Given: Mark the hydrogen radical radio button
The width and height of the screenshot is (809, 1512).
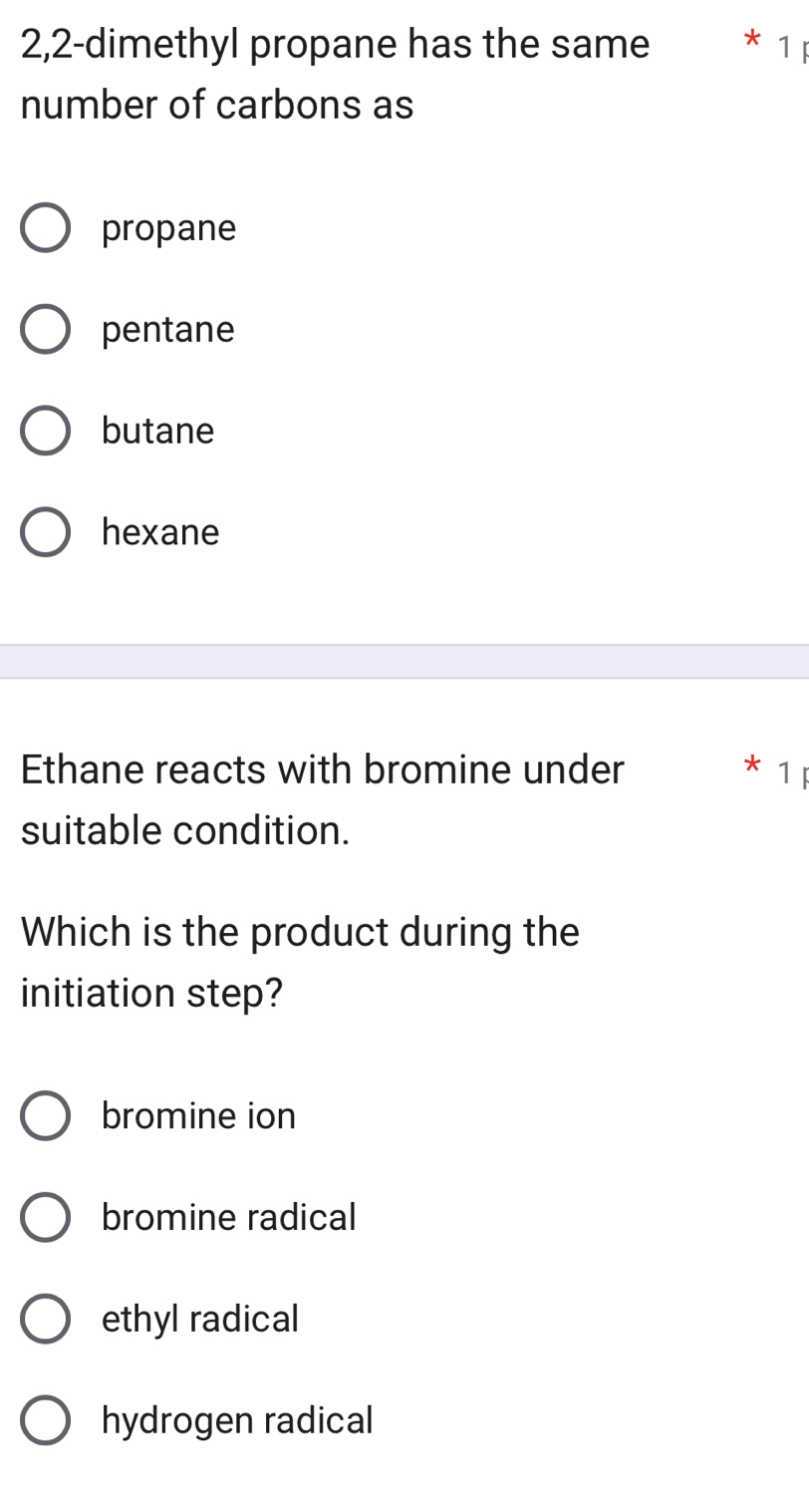Looking at the screenshot, I should [x=46, y=1420].
